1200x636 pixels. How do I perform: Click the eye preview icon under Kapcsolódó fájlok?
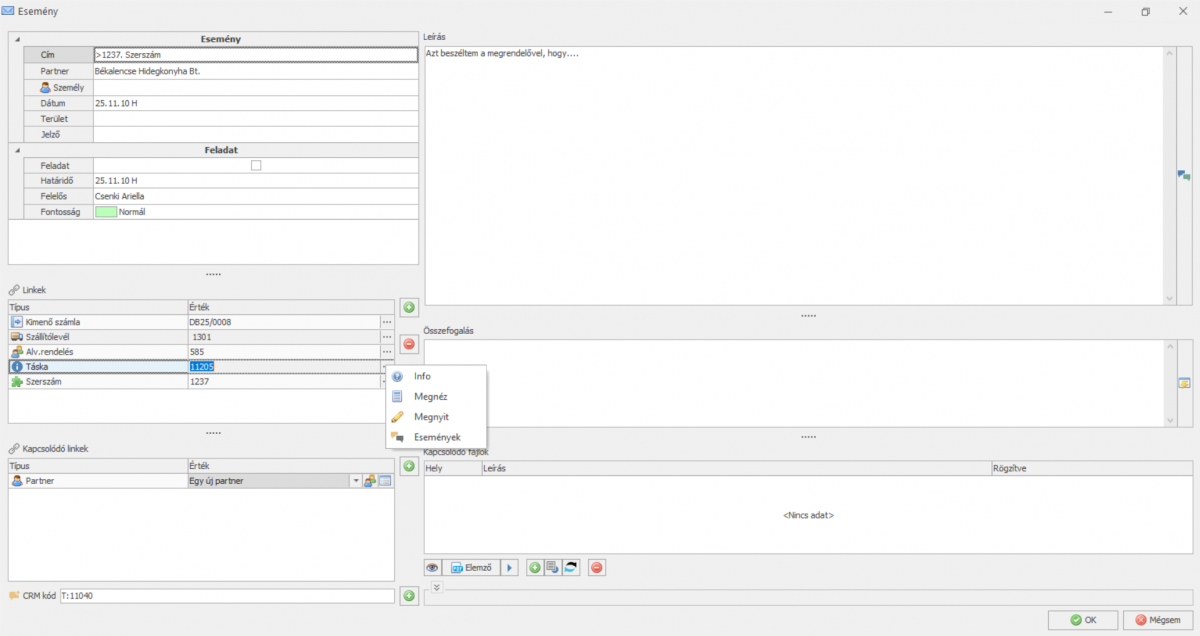tap(433, 568)
